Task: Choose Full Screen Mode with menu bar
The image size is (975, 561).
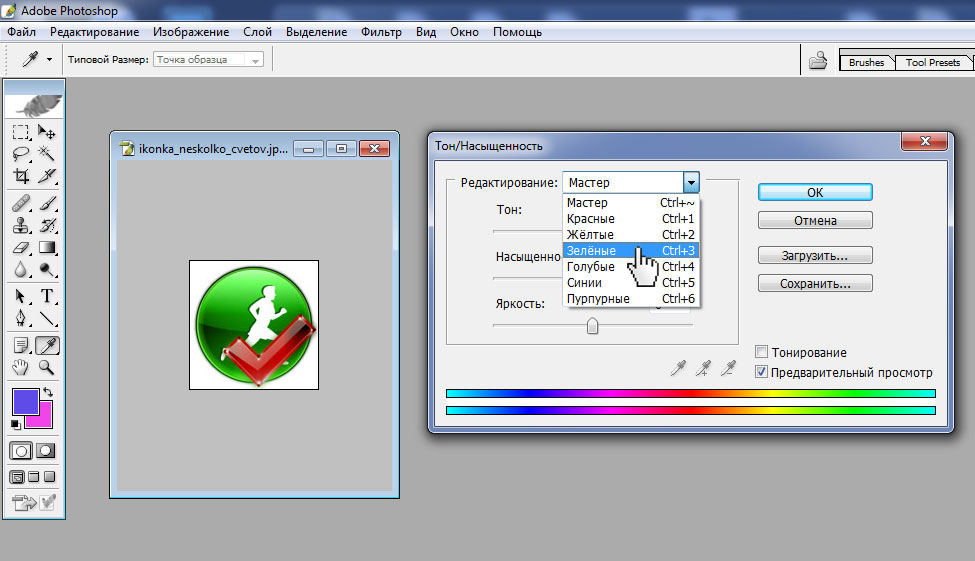Action: [34, 477]
